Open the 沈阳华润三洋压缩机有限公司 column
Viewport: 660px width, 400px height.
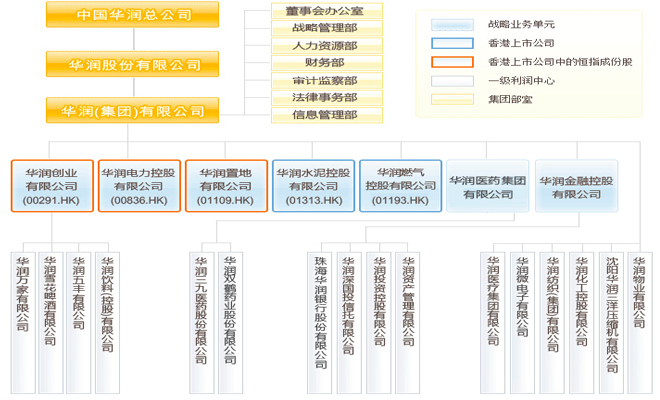[x=612, y=323]
